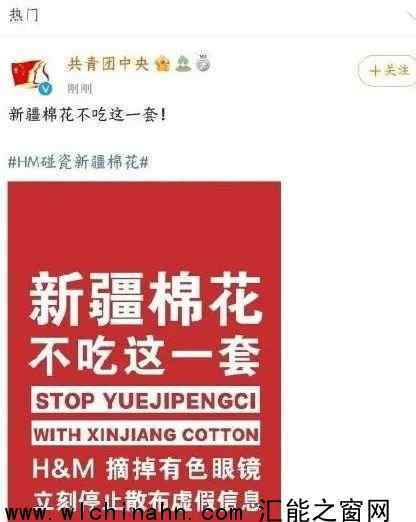Click the plus sign in 关注 button
The image size is (416, 522).
[375, 70]
